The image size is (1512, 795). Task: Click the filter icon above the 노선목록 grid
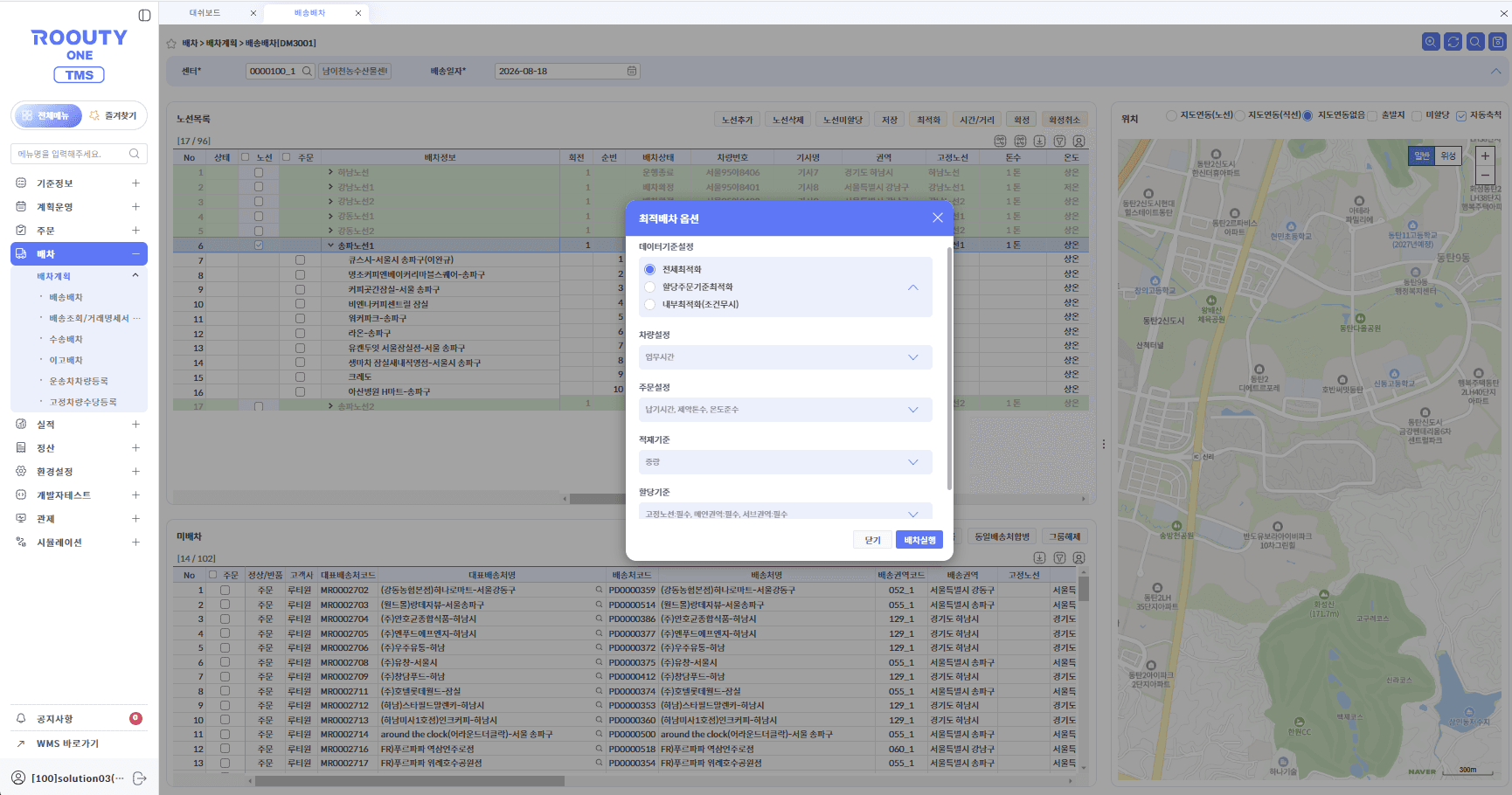tap(1059, 141)
